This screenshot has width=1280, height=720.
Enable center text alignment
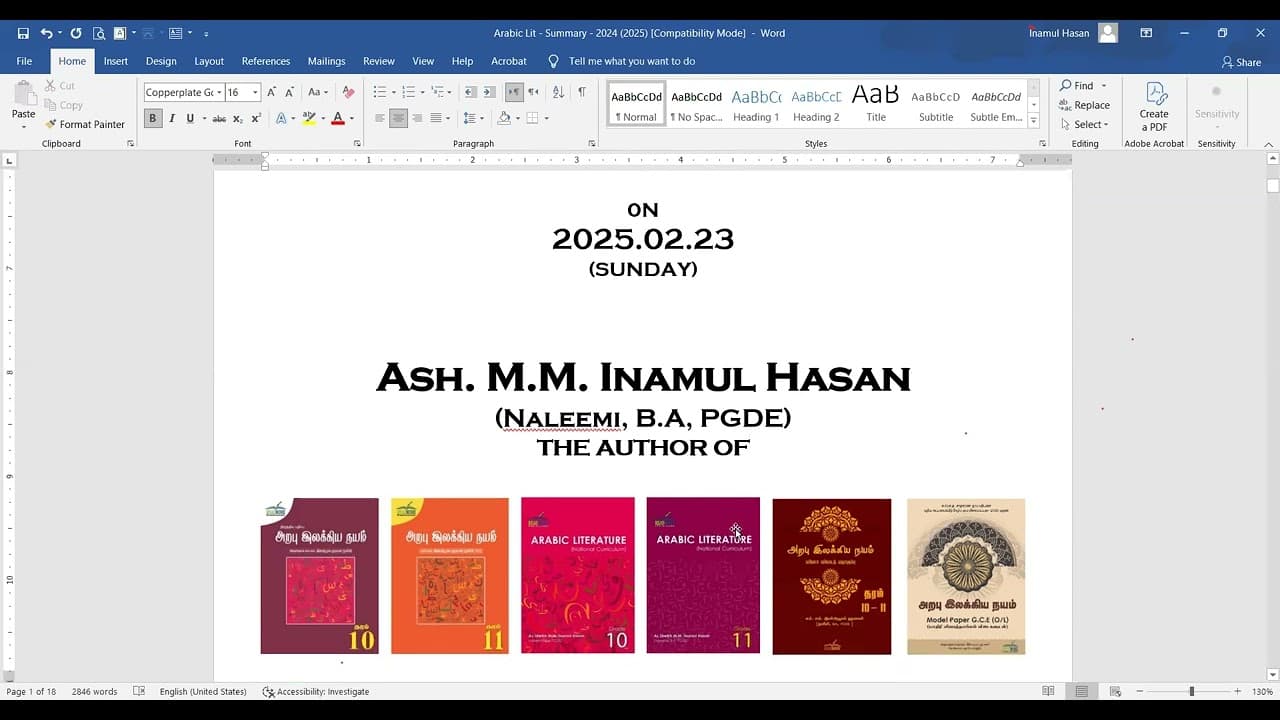click(x=397, y=118)
